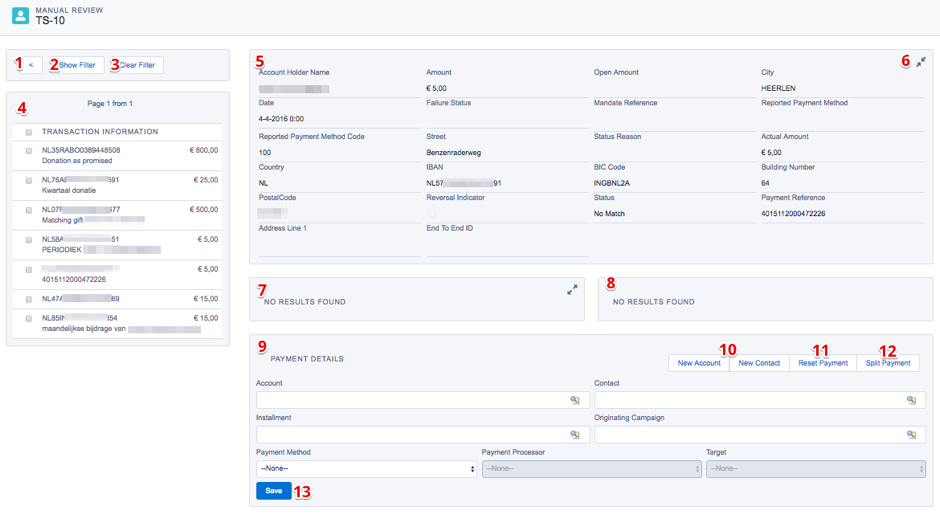Check the Donation as promised transaction
The height and width of the screenshot is (519, 940).
[29, 151]
